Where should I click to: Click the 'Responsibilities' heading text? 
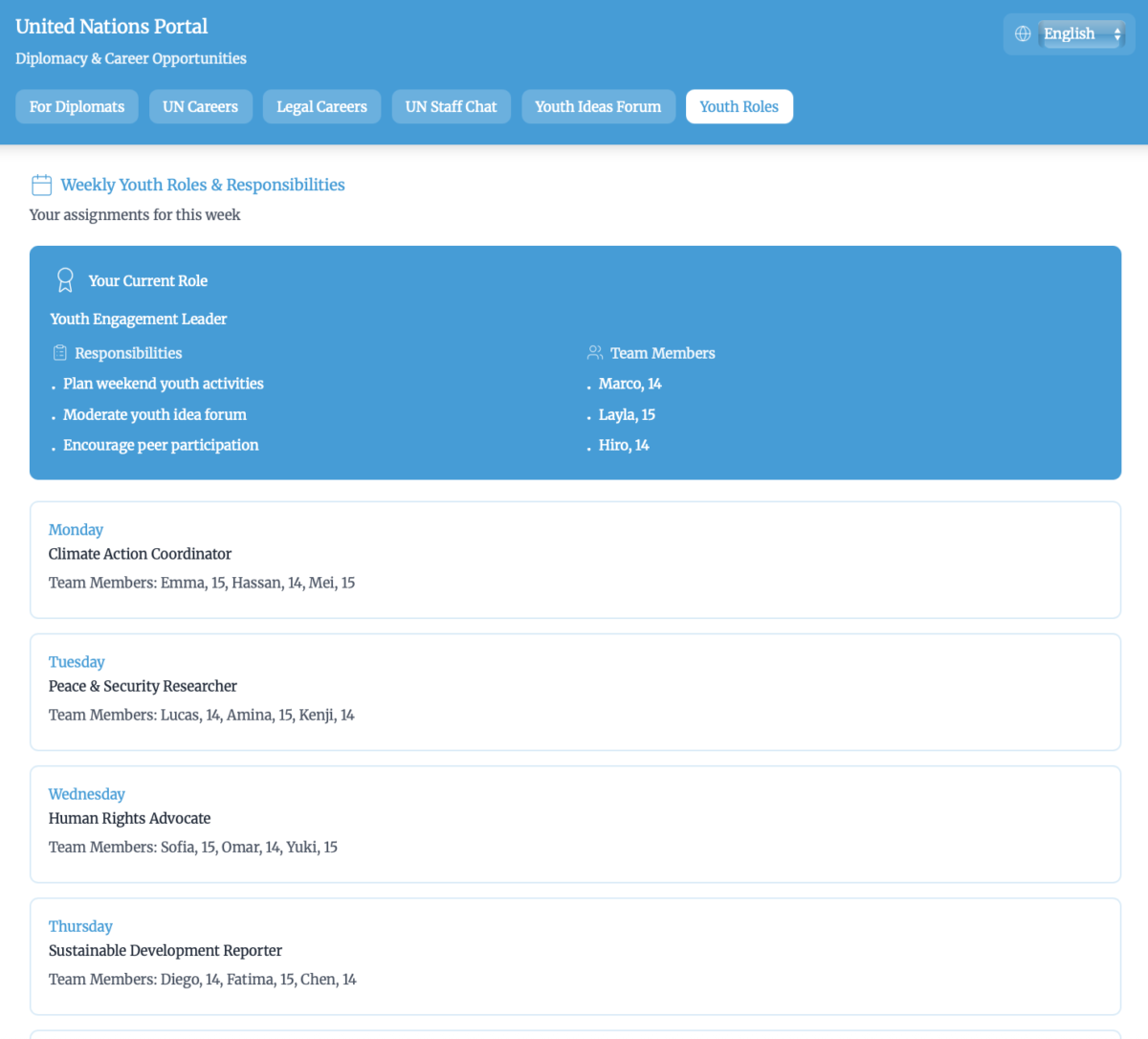point(128,353)
